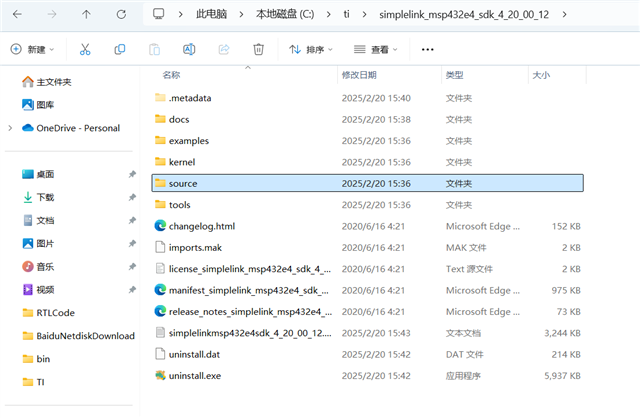Screen dimensions: 640x418
Task: Expand chevron after 此电脑 in address bar
Action: click(241, 15)
